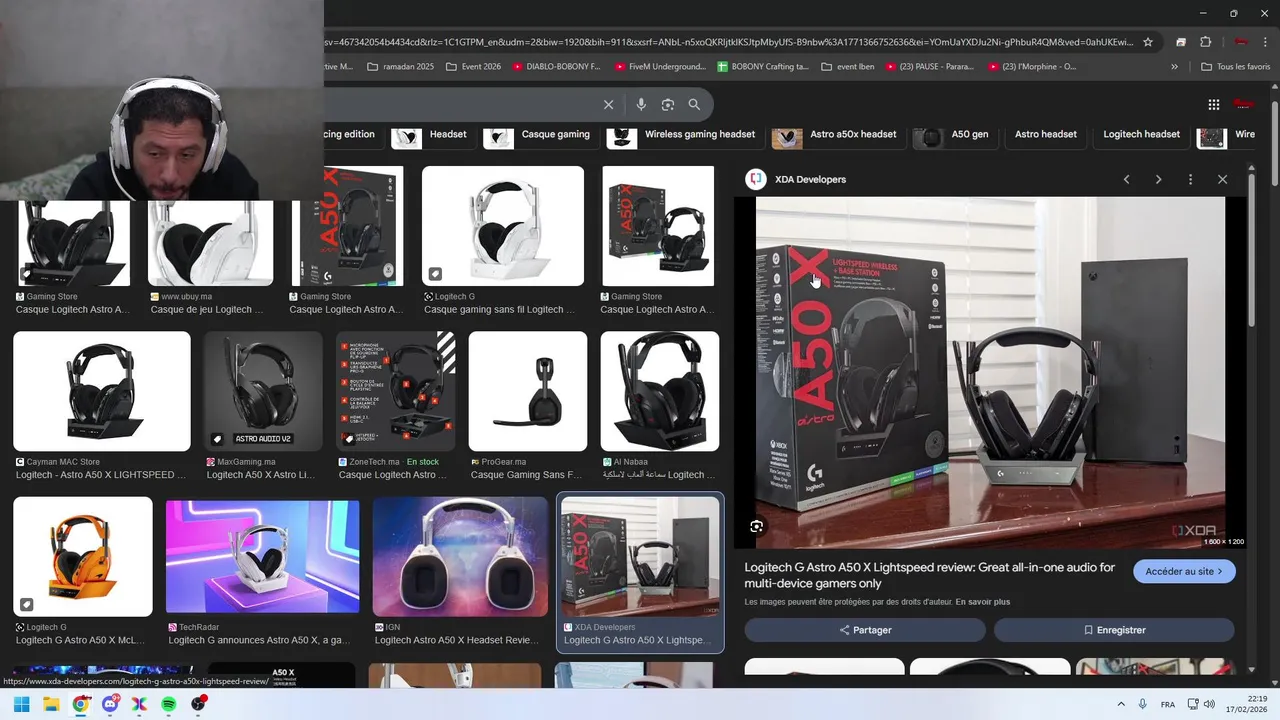Click the preview panel vertical scrollbar
Viewport: 1280px width, 720px height.
point(1252,250)
